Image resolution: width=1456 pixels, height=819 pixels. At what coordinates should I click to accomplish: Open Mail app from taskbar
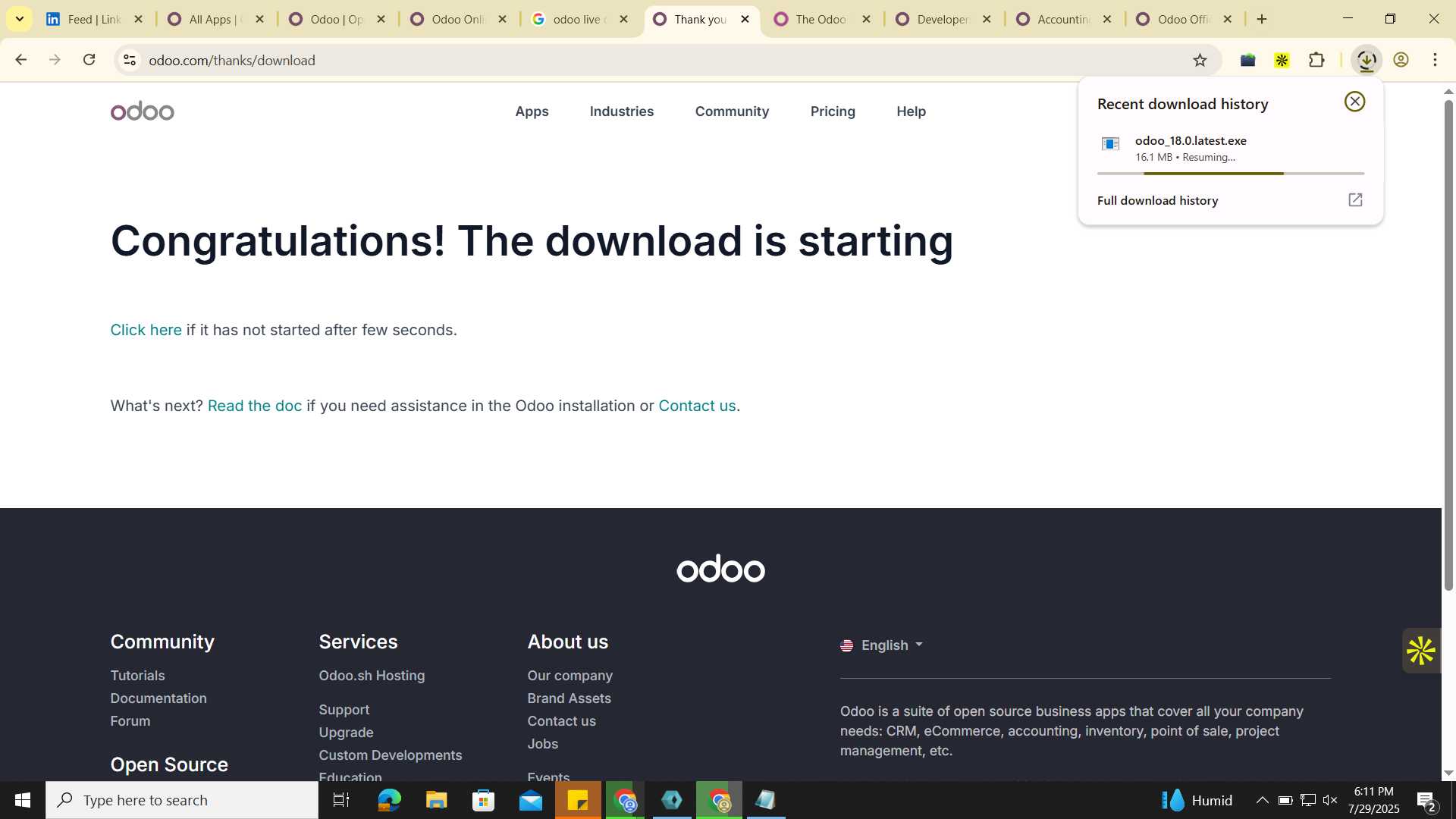(531, 800)
